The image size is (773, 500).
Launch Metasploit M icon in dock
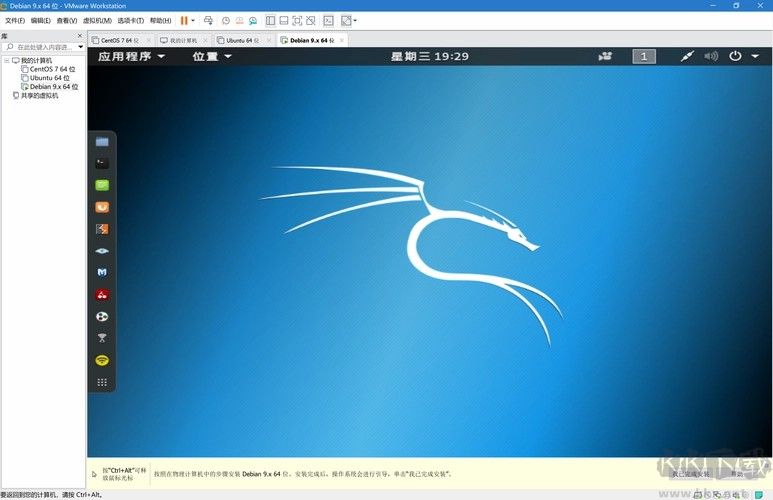click(102, 272)
